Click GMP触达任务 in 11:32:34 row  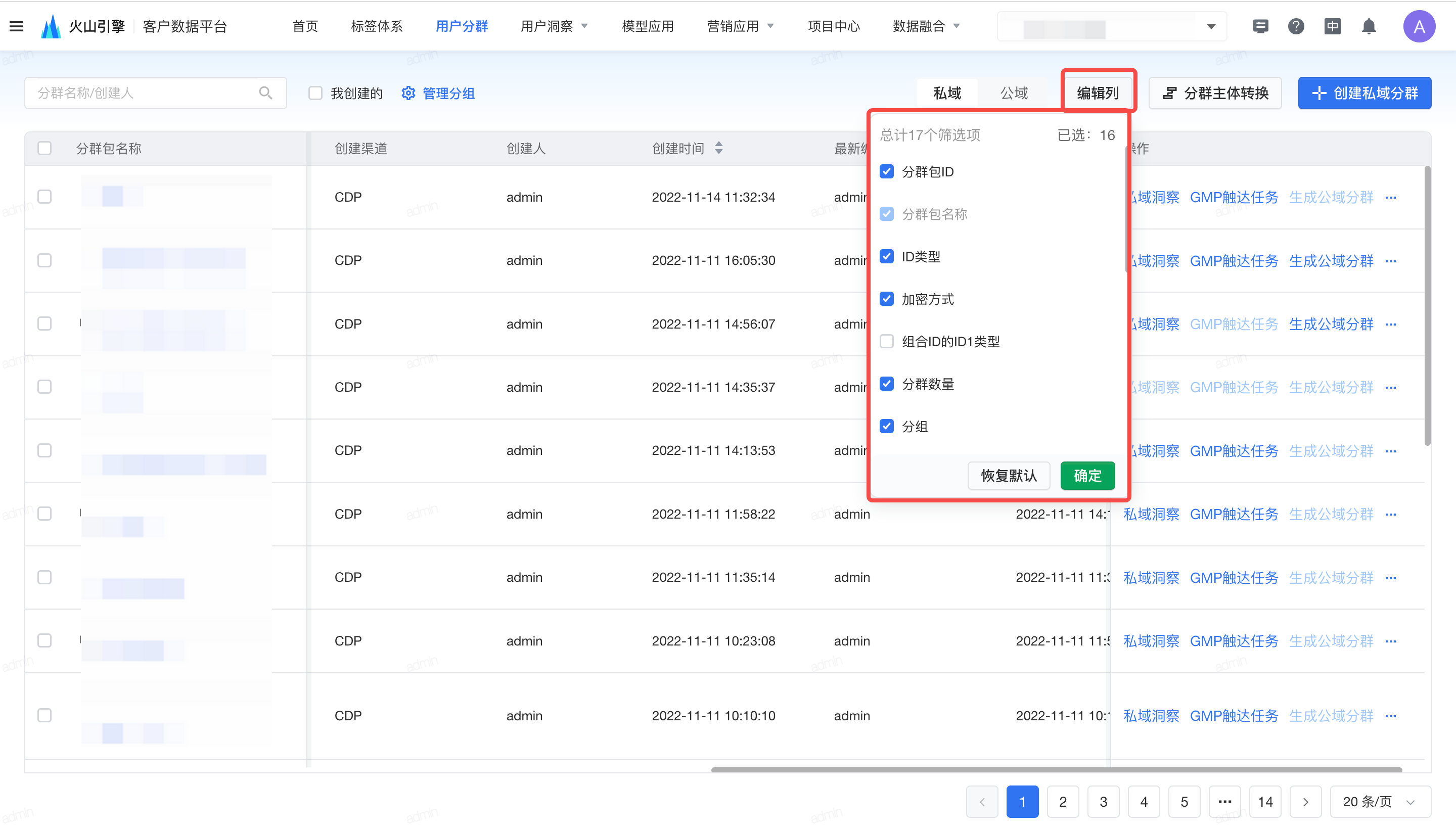(1234, 198)
